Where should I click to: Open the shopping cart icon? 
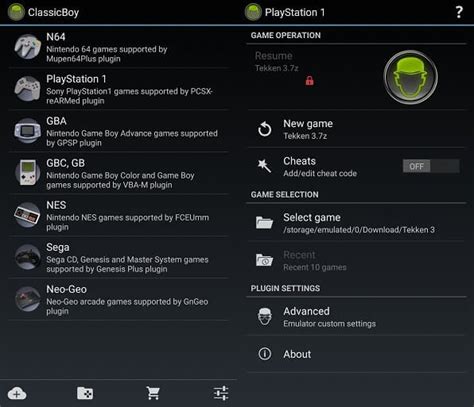coord(153,393)
